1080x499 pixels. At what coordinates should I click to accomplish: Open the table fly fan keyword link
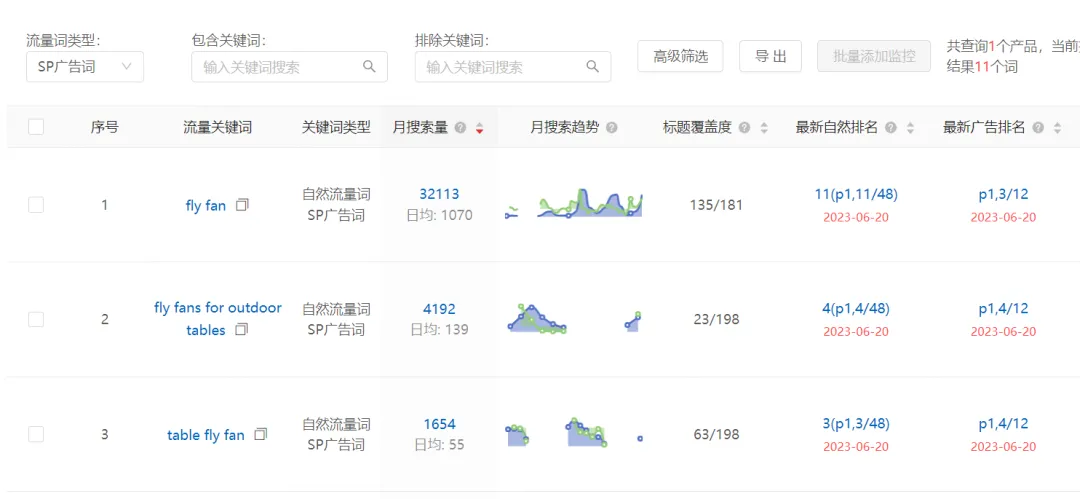(x=206, y=435)
